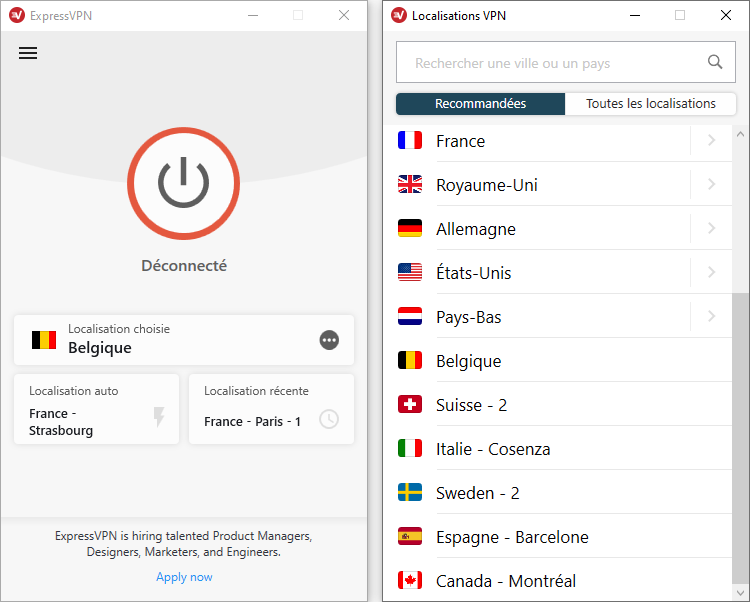Image resolution: width=750 pixels, height=602 pixels.
Task: Click the magnifying glass search icon
Action: (715, 62)
